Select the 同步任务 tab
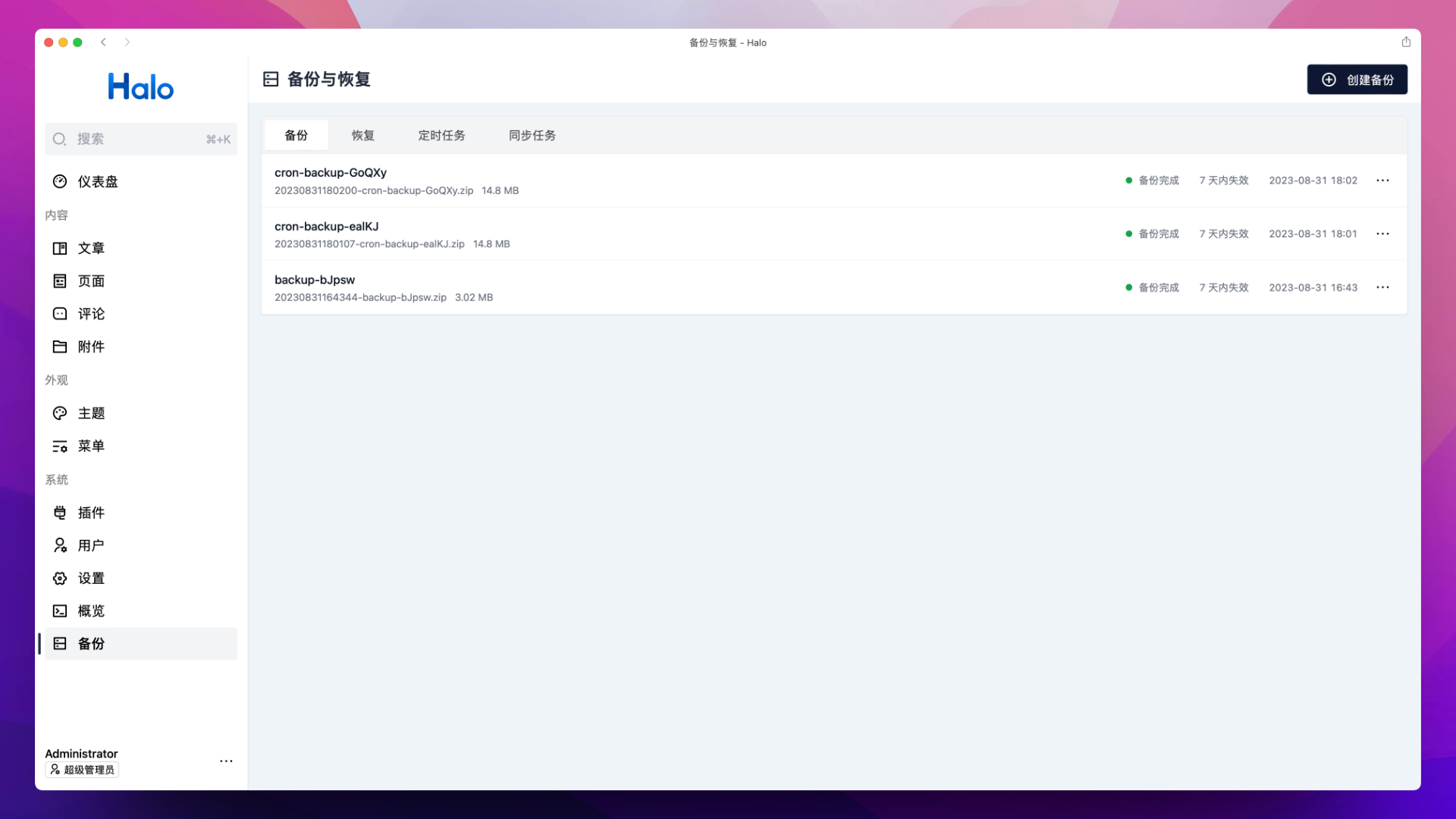The height and width of the screenshot is (819, 1456). (x=532, y=135)
